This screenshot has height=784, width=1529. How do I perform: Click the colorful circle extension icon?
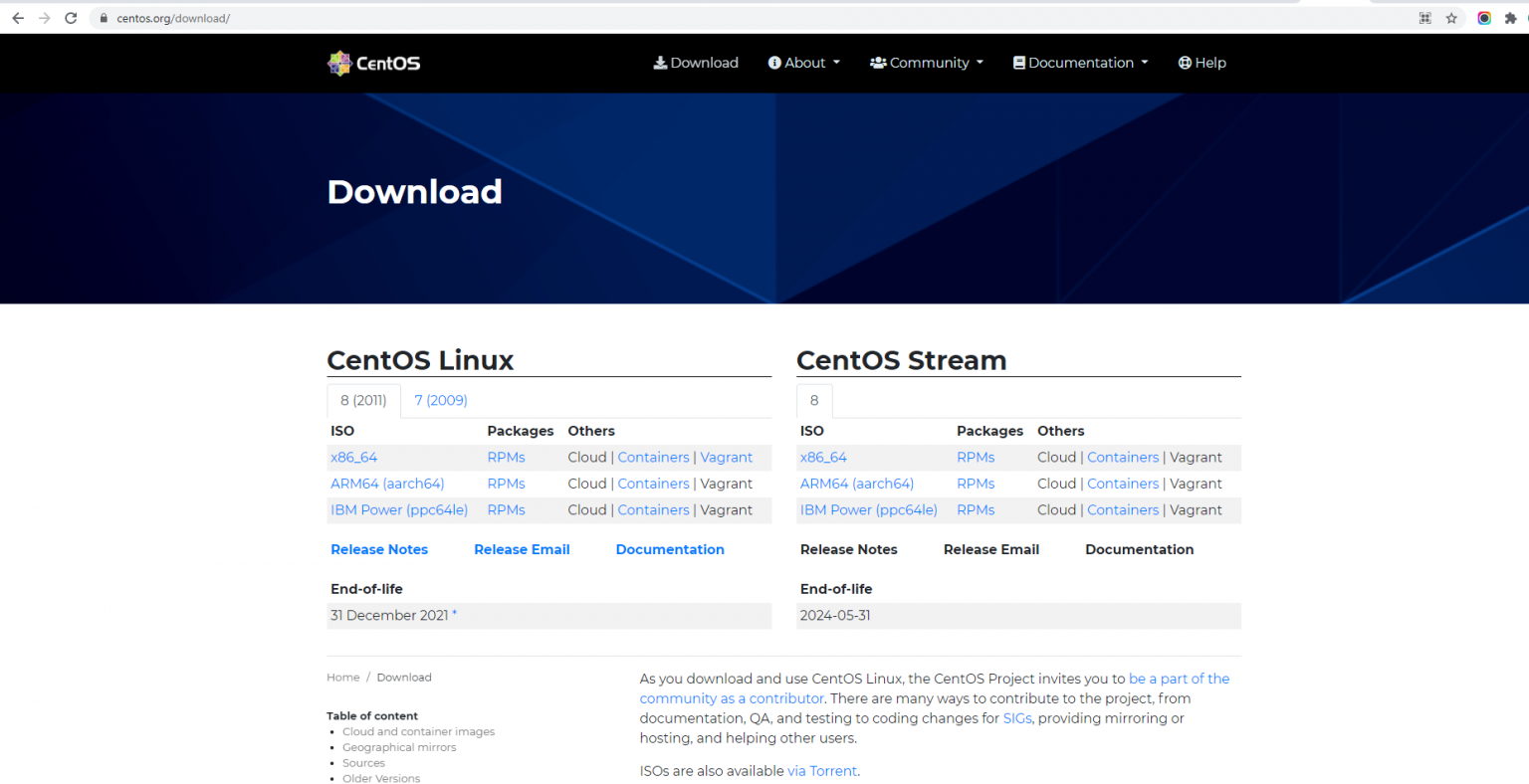point(1483,18)
